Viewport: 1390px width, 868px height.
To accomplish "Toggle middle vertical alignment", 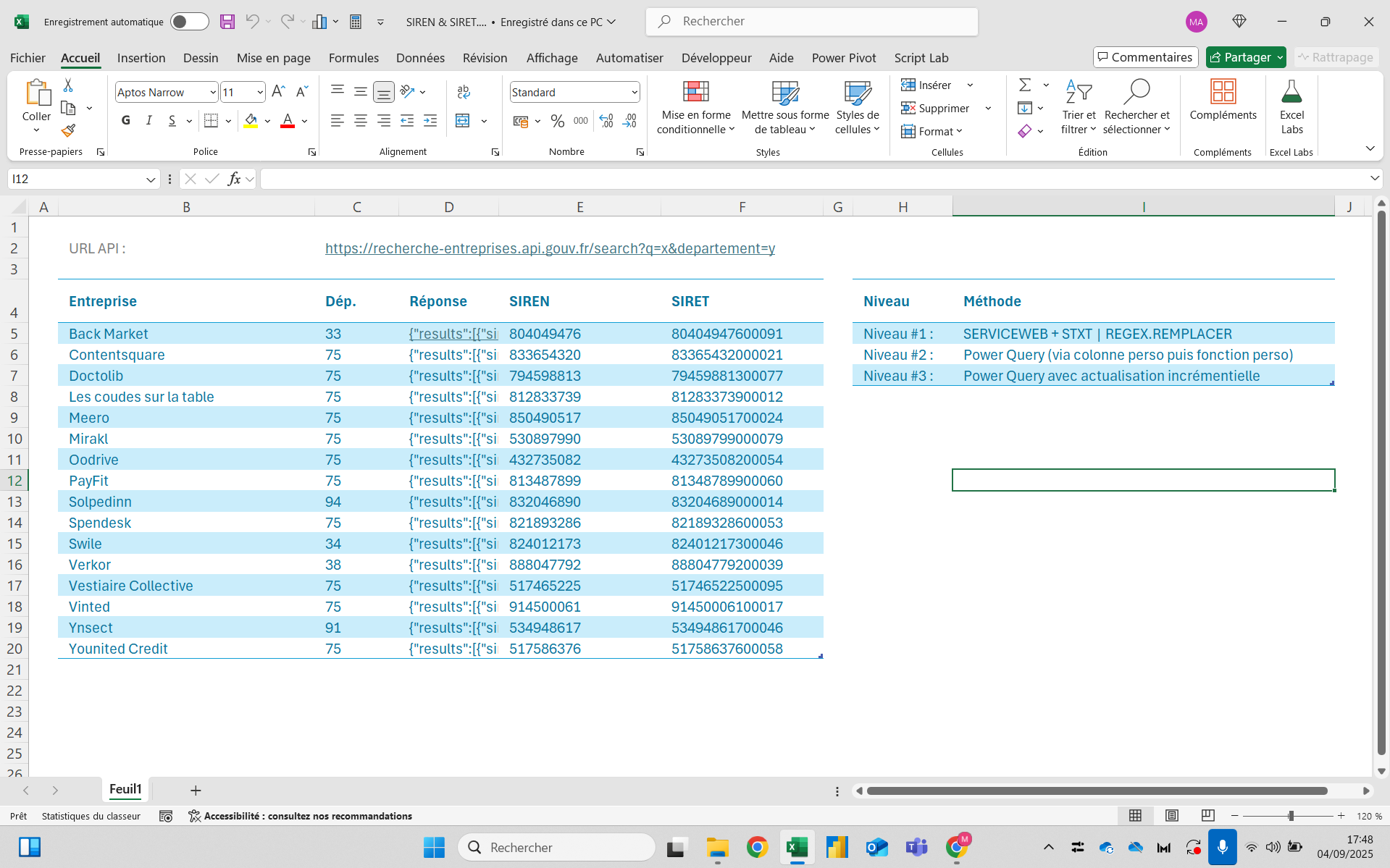I will tap(361, 92).
